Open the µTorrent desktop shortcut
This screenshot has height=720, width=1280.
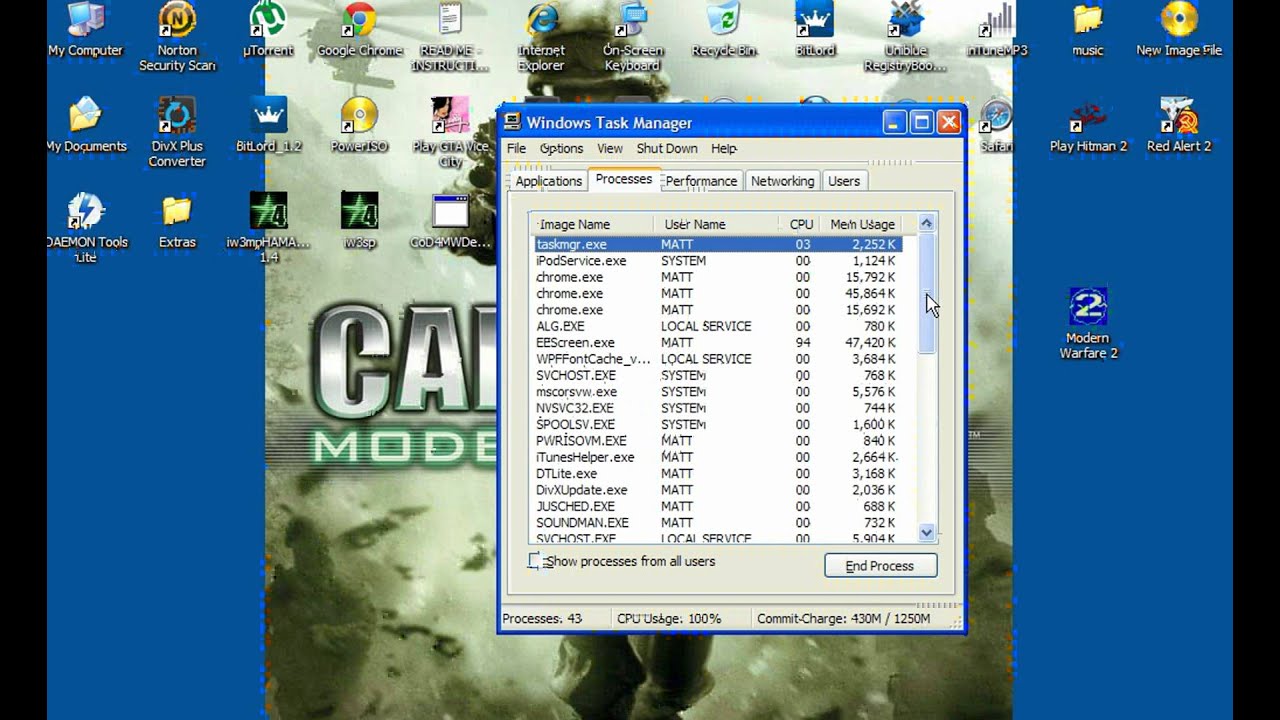tap(268, 30)
